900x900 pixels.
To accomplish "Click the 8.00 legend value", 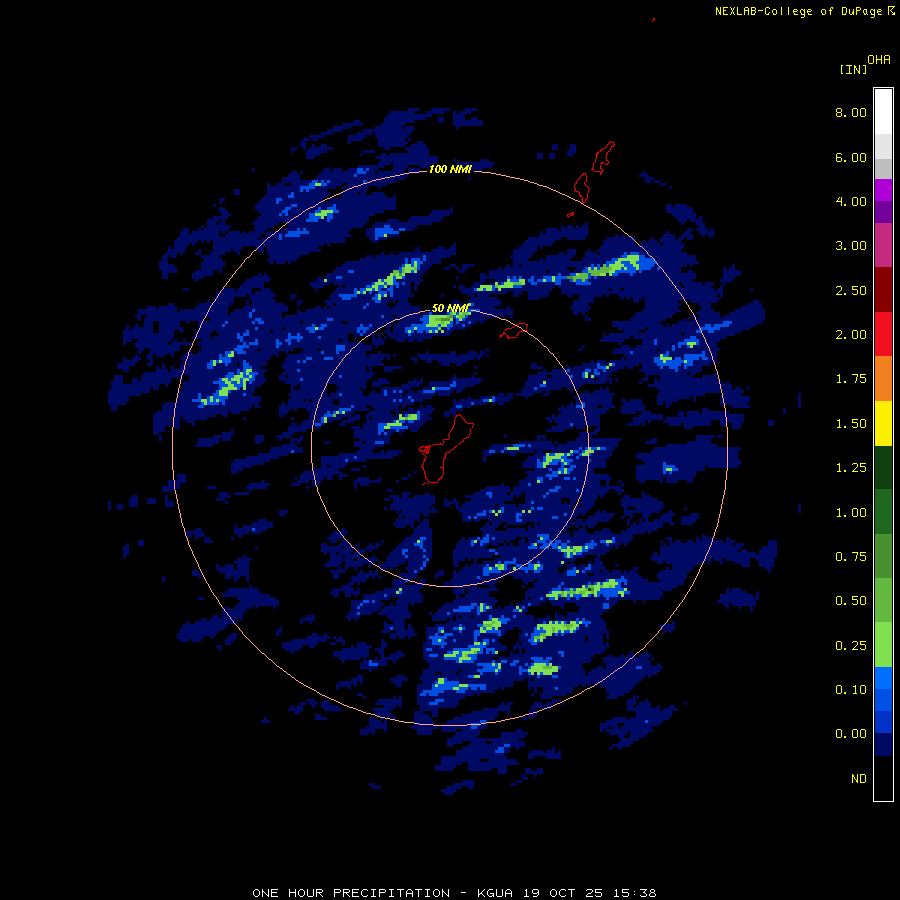I will pos(851,112).
